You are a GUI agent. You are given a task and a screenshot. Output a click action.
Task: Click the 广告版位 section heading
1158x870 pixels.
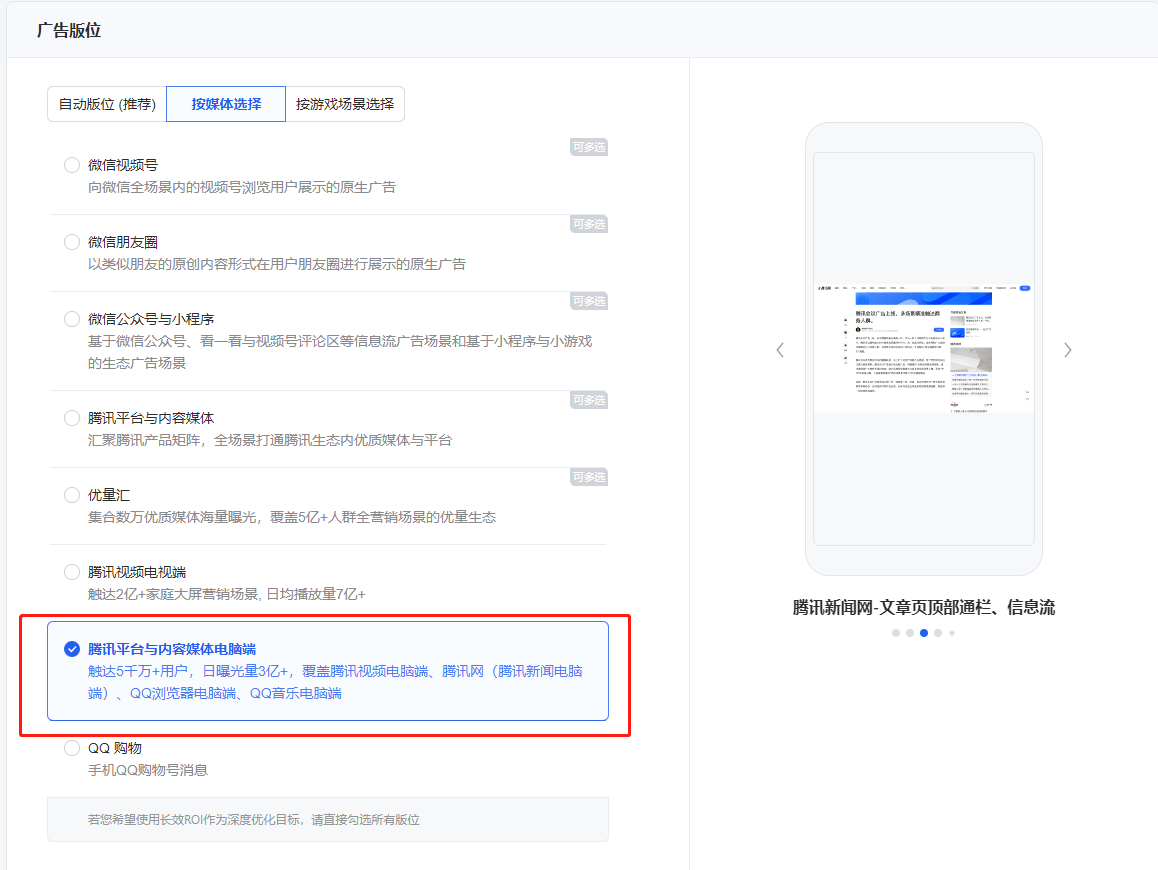point(69,30)
